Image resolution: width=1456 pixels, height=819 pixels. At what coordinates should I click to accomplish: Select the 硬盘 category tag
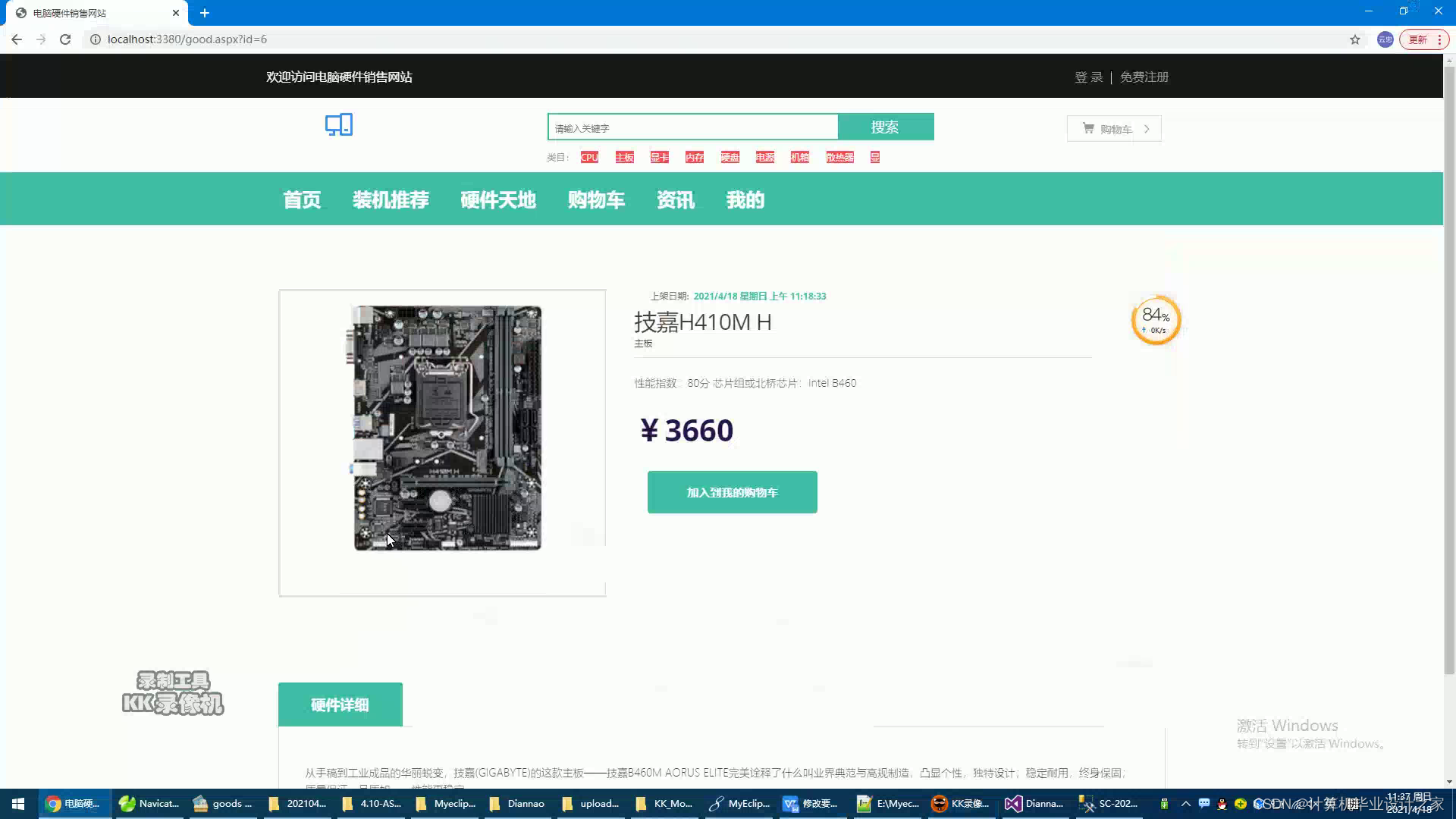click(x=730, y=158)
